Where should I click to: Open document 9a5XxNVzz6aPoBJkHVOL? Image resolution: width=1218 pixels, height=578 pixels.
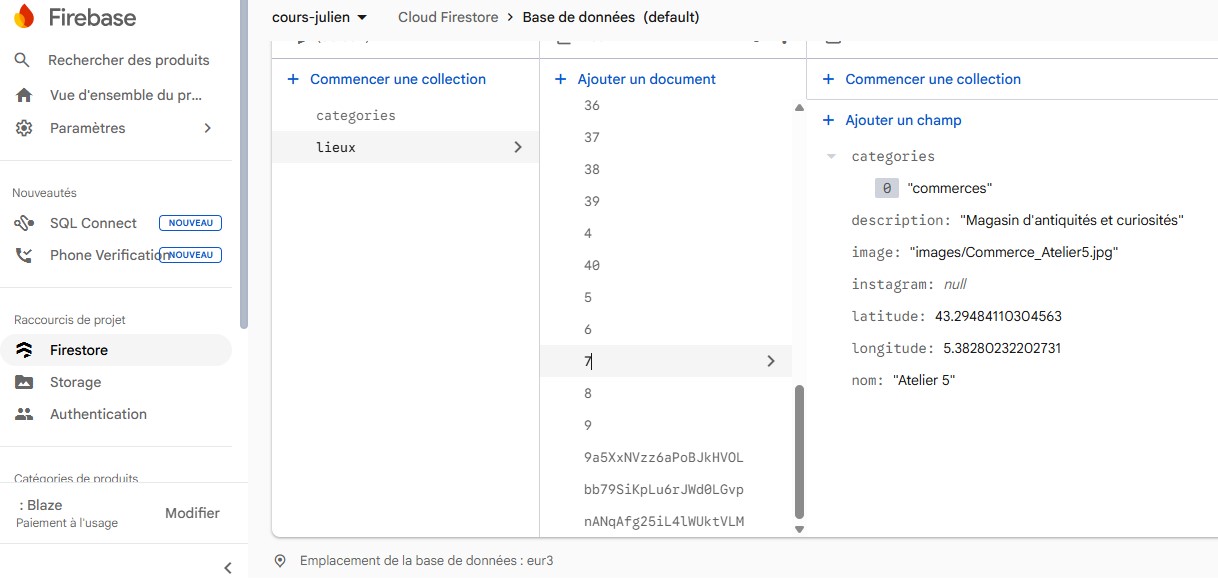coord(666,457)
